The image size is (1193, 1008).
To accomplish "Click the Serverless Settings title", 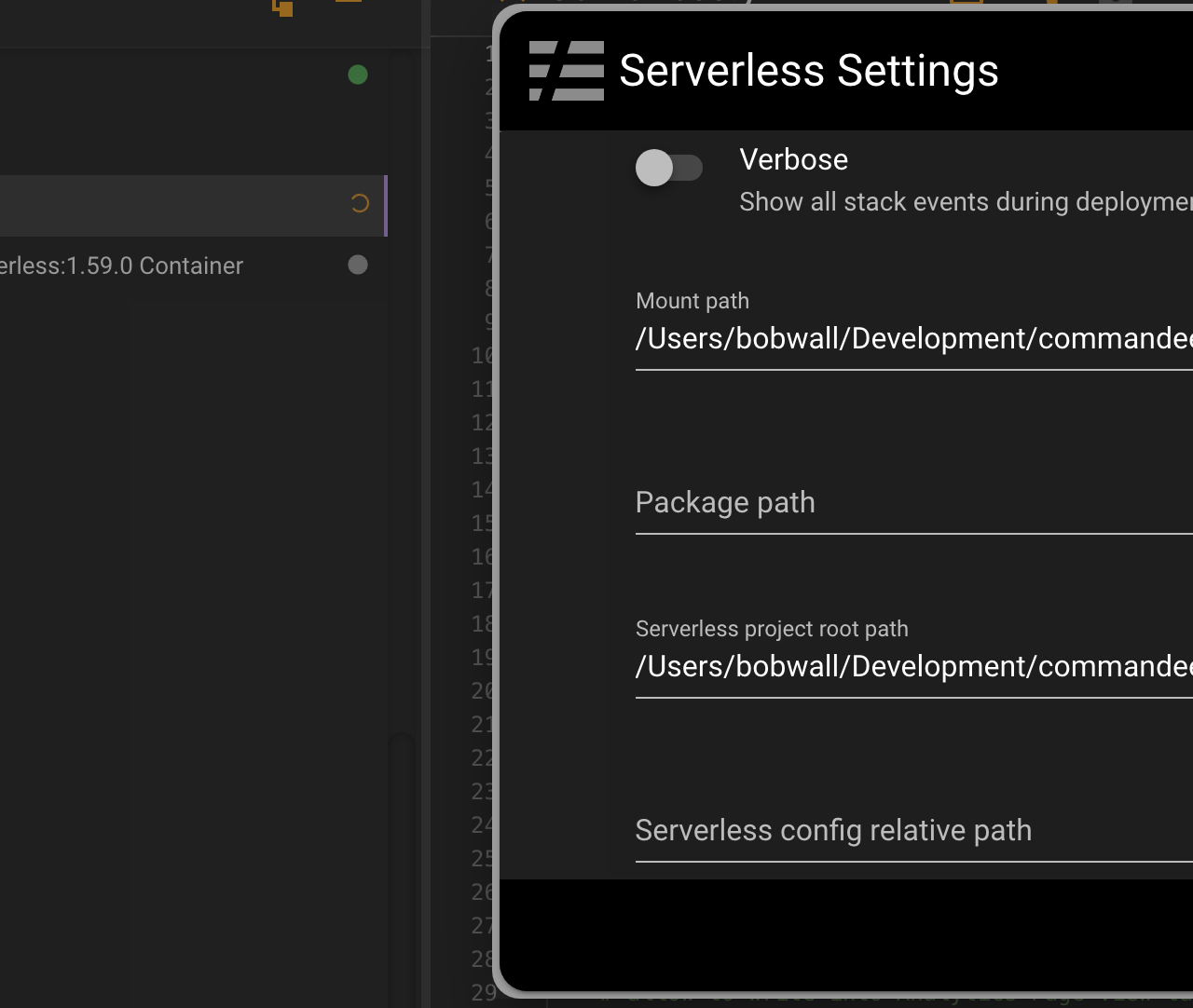I will [809, 71].
